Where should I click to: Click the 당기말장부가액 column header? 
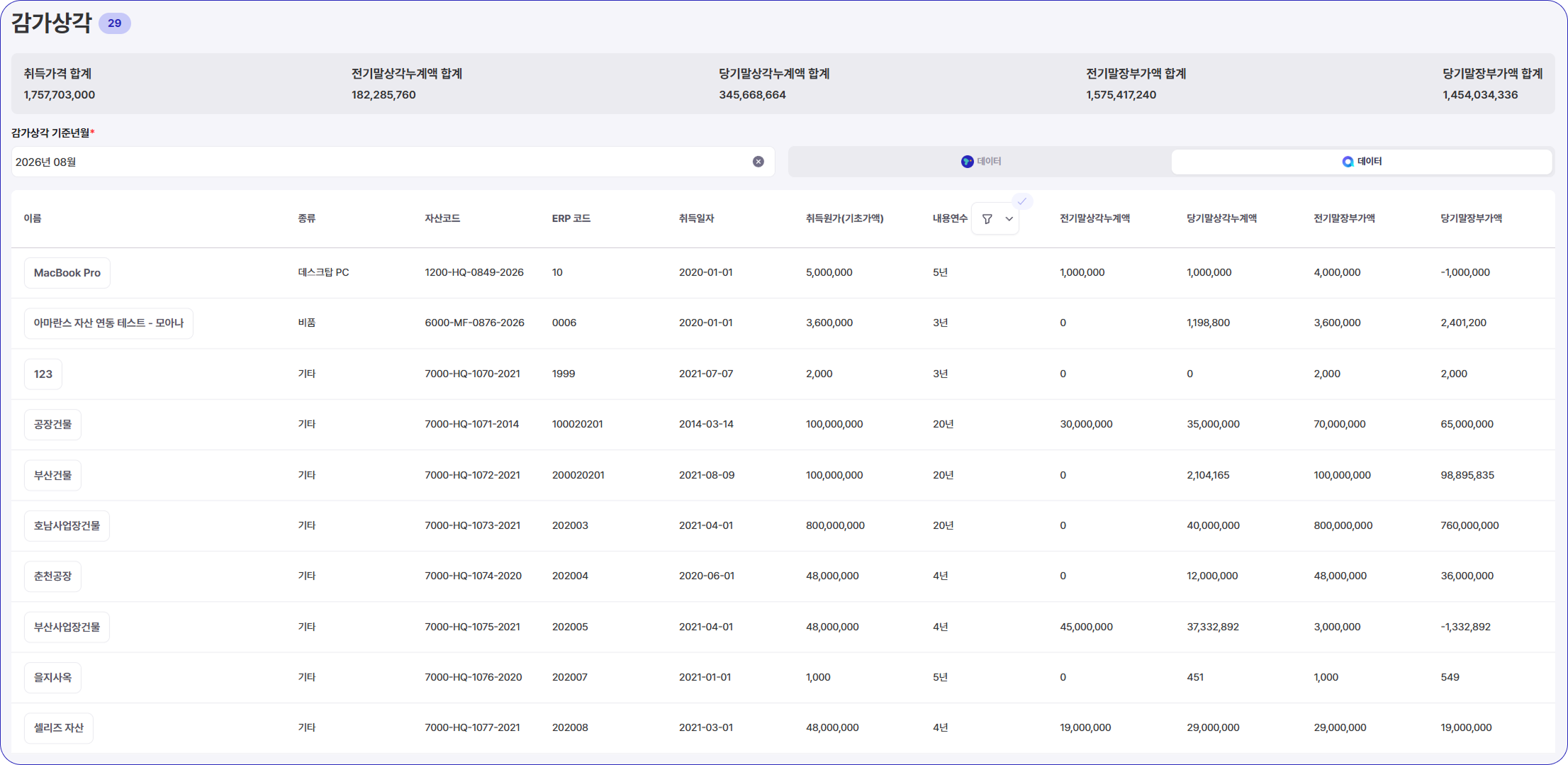[x=1471, y=218]
